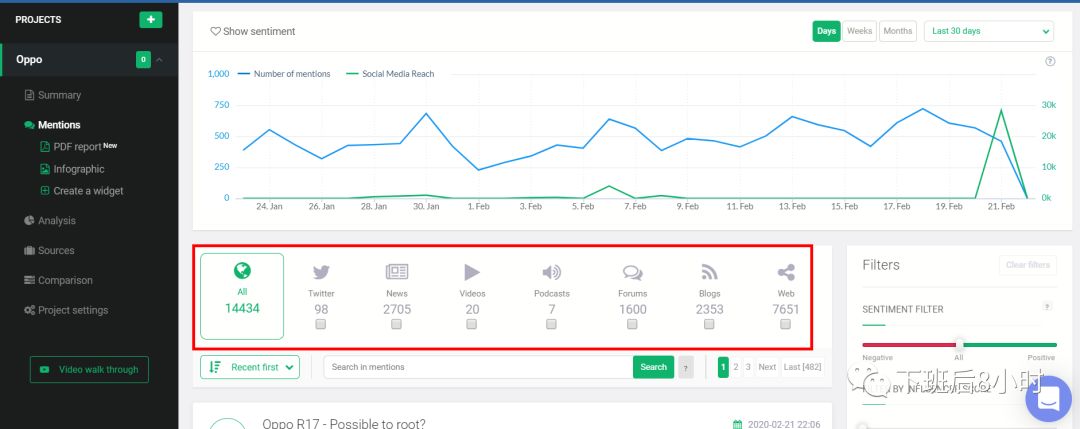Image resolution: width=1080 pixels, height=429 pixels.
Task: Click the Summary document icon
Action: point(30,95)
